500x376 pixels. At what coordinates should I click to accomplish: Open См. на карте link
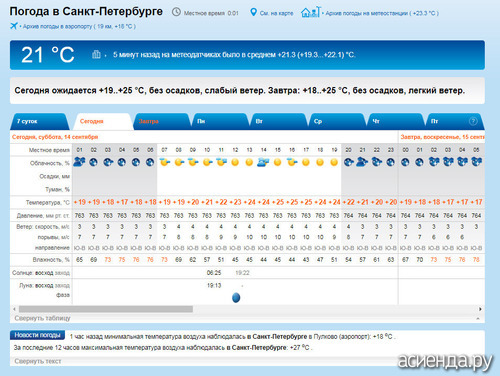click(x=276, y=13)
